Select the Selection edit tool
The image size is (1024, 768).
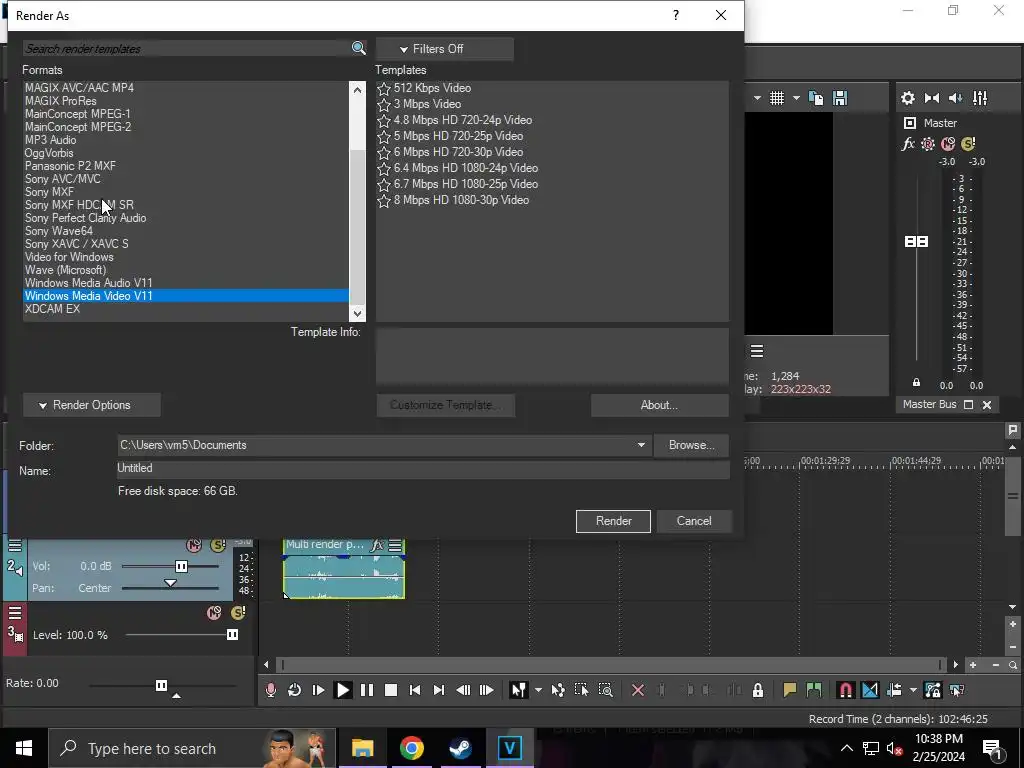click(x=581, y=690)
